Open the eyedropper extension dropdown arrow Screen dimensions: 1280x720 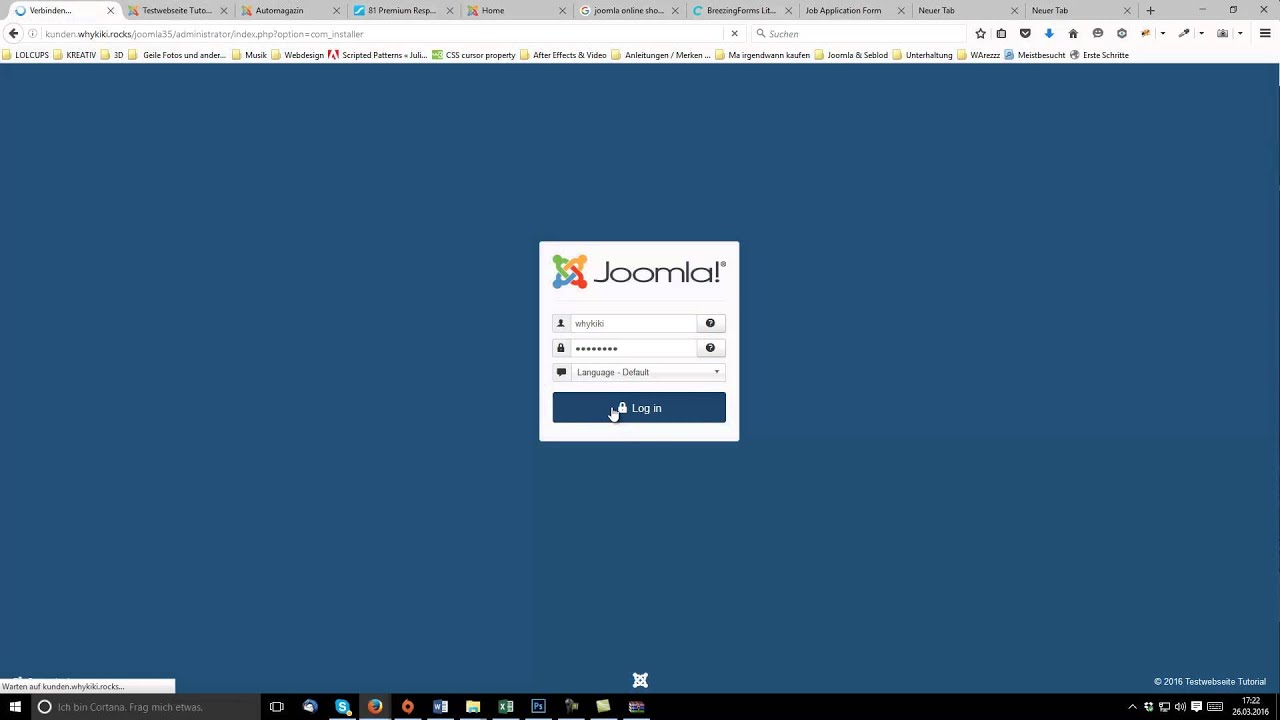point(1201,33)
